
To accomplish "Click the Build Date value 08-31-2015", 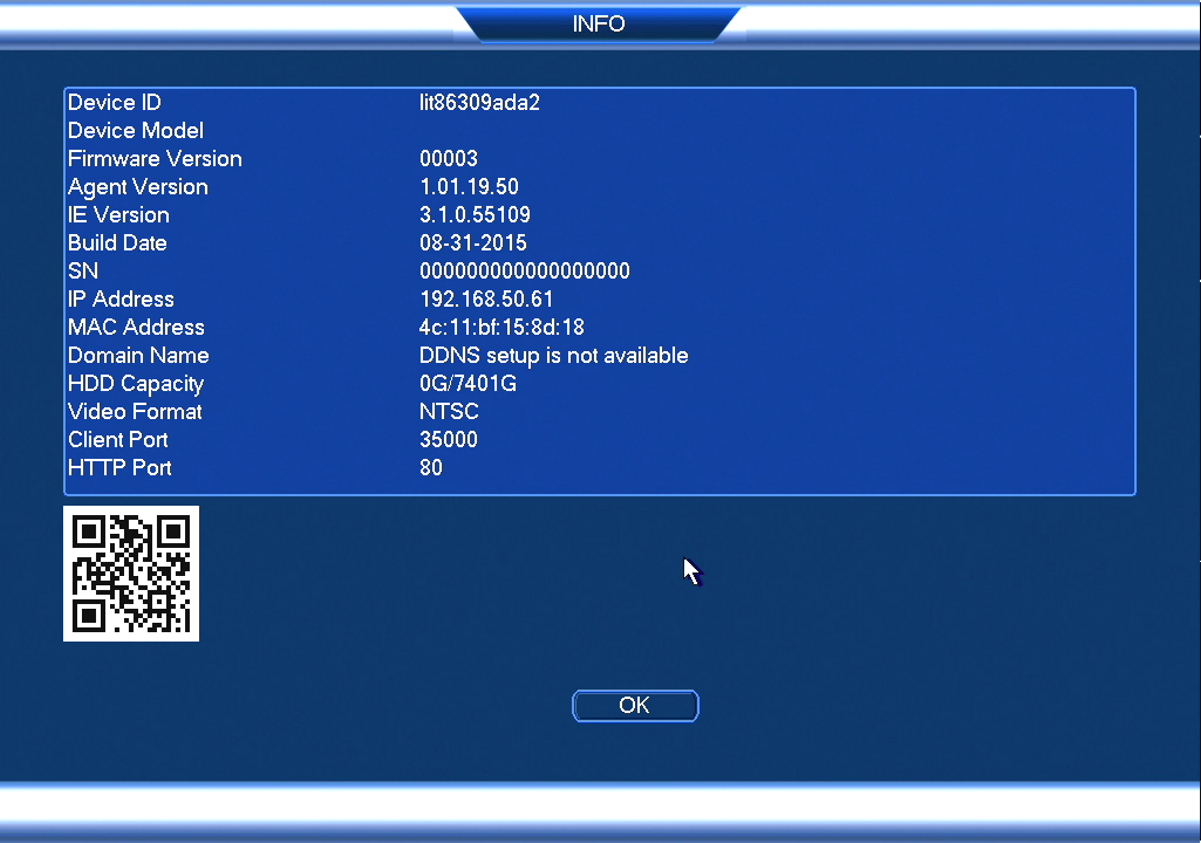I will pyautogui.click(x=473, y=243).
